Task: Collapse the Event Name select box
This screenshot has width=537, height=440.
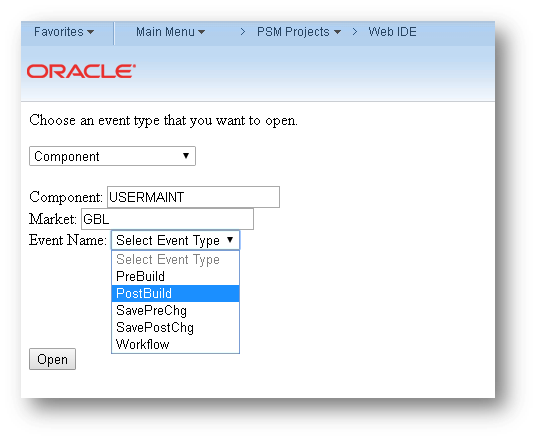Action: pos(175,240)
